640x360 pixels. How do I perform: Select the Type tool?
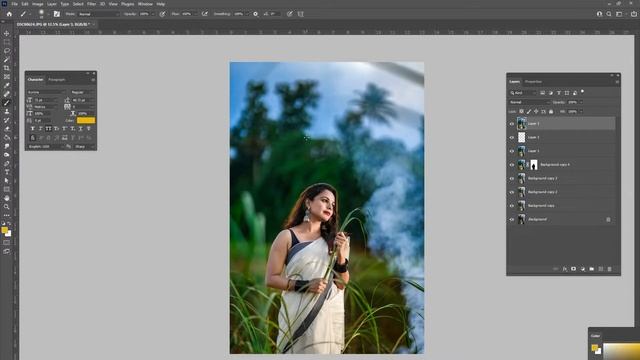(x=7, y=172)
